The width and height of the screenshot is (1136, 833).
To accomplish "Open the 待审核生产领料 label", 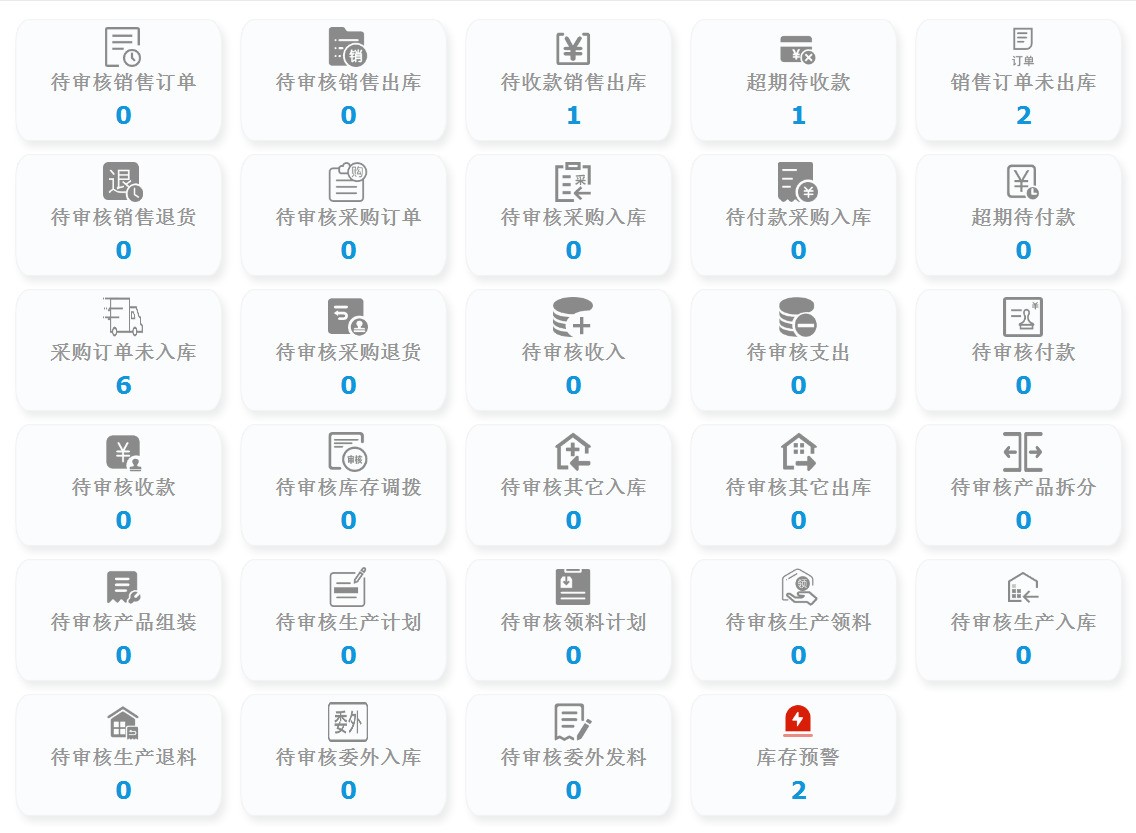I will (798, 623).
